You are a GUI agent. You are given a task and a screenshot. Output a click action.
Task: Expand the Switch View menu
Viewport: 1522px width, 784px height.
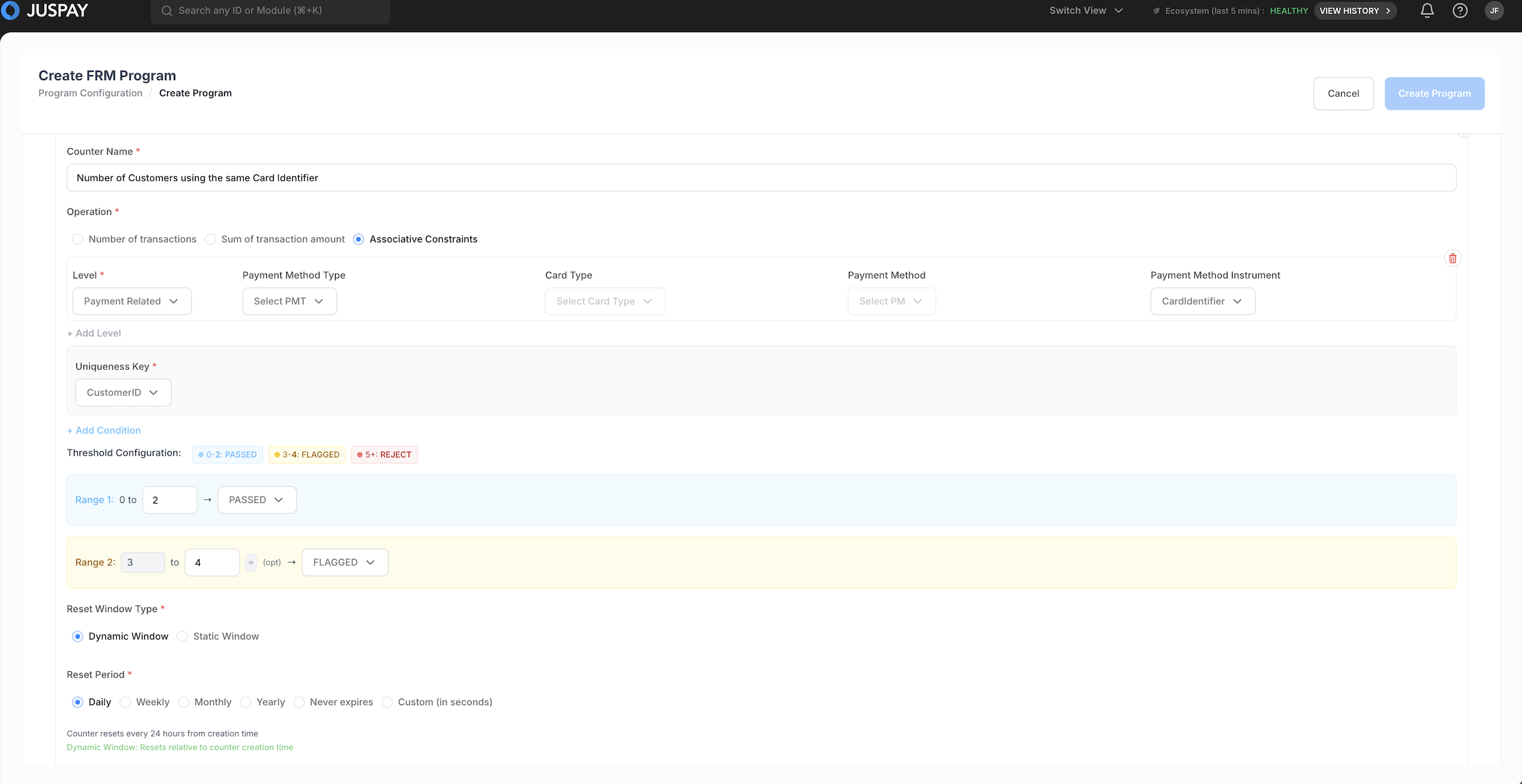click(1086, 10)
